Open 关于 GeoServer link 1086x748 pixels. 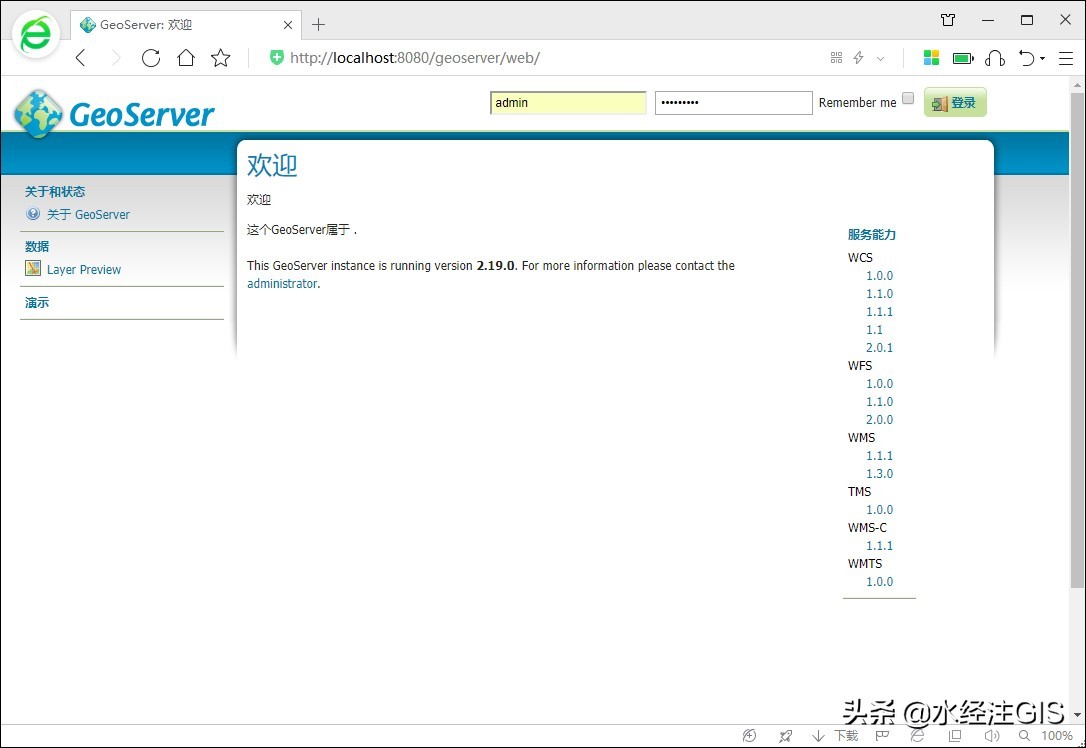88,215
